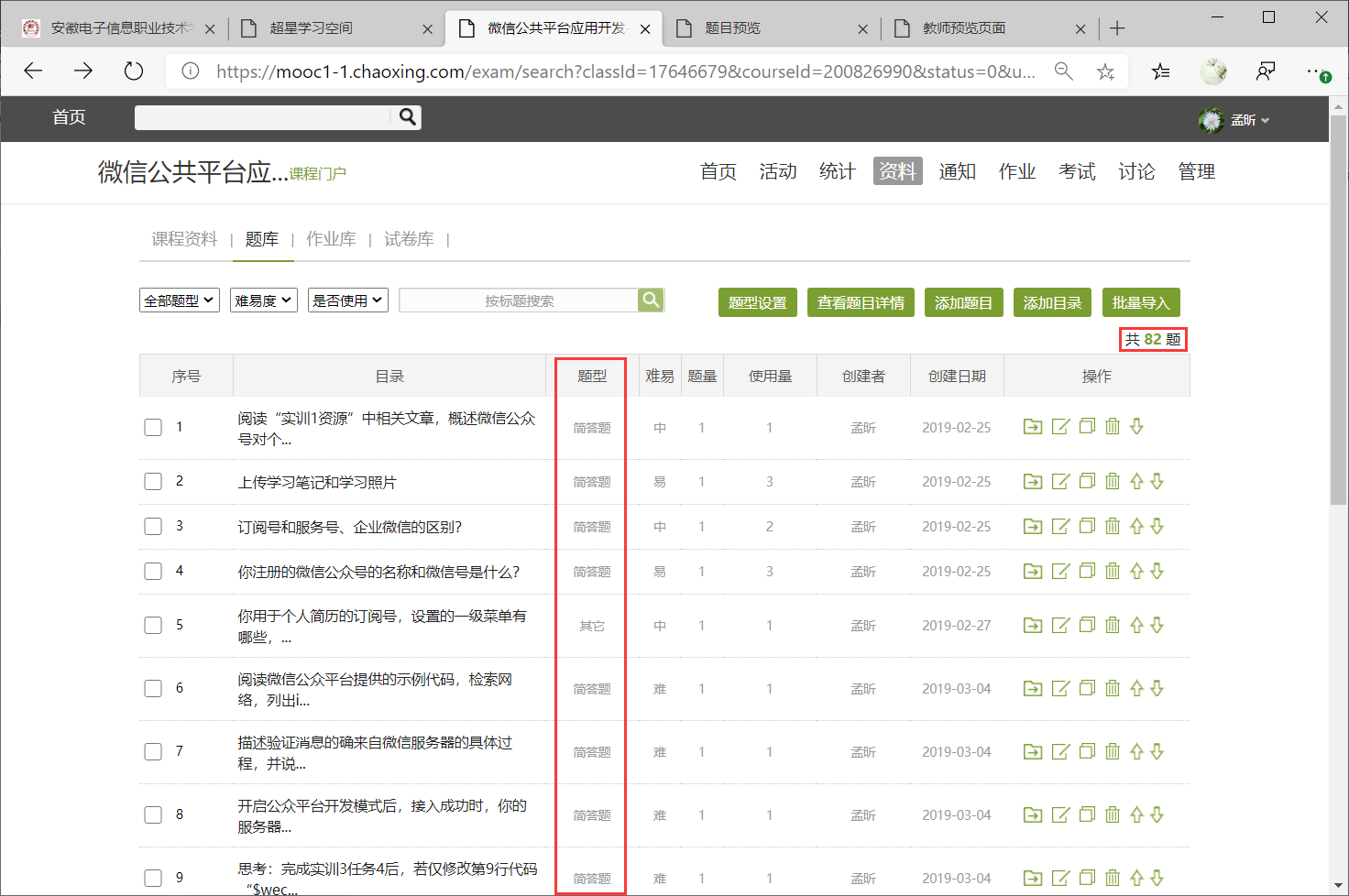This screenshot has width=1349, height=896.
Task: Expand the 难易度 difficulty dropdown
Action: (x=263, y=300)
